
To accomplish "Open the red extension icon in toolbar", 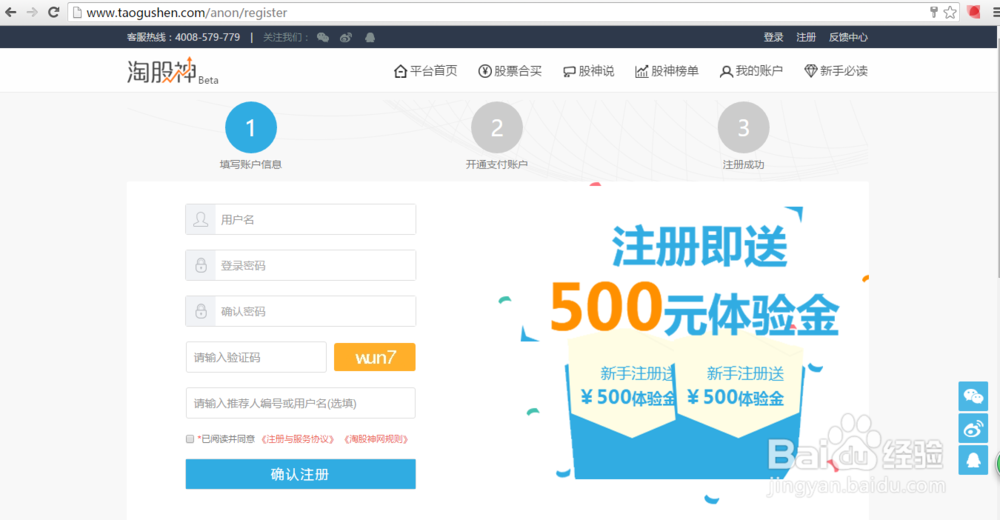I will pos(973,12).
